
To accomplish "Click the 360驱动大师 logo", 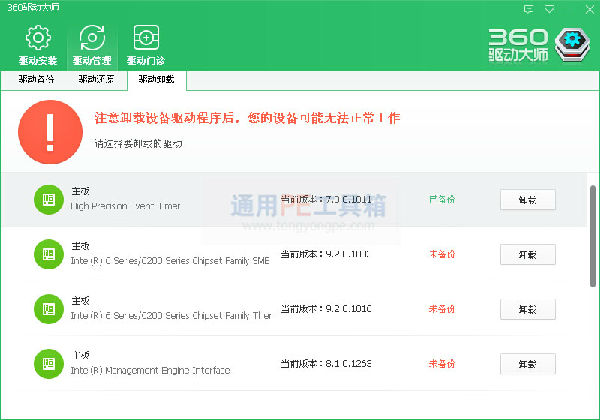I will (539, 45).
